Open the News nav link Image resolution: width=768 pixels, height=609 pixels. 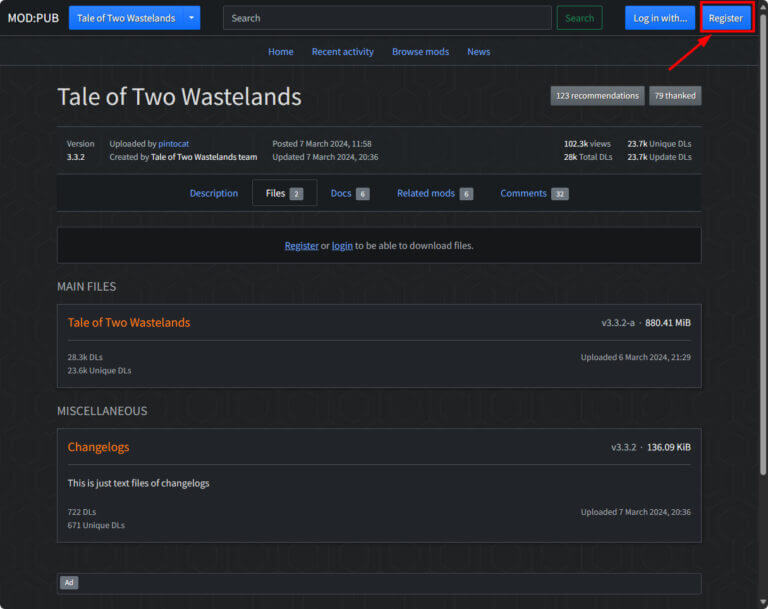pos(478,52)
